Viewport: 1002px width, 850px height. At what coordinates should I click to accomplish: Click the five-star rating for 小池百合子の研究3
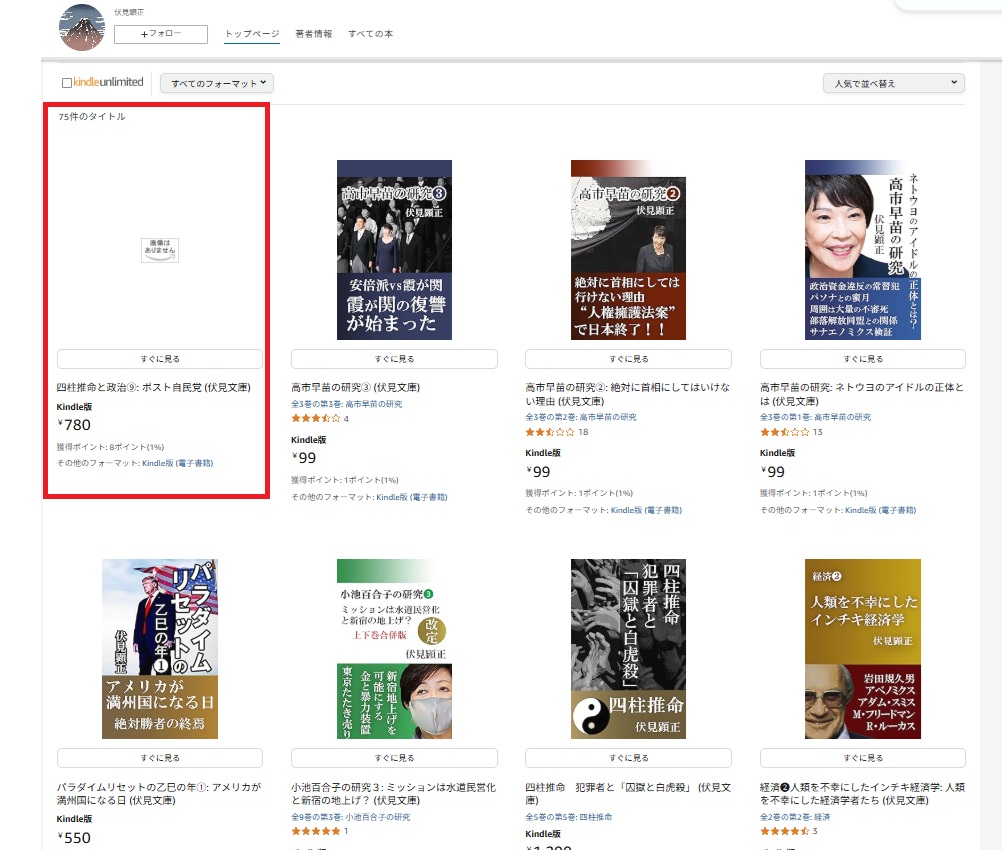(x=315, y=831)
